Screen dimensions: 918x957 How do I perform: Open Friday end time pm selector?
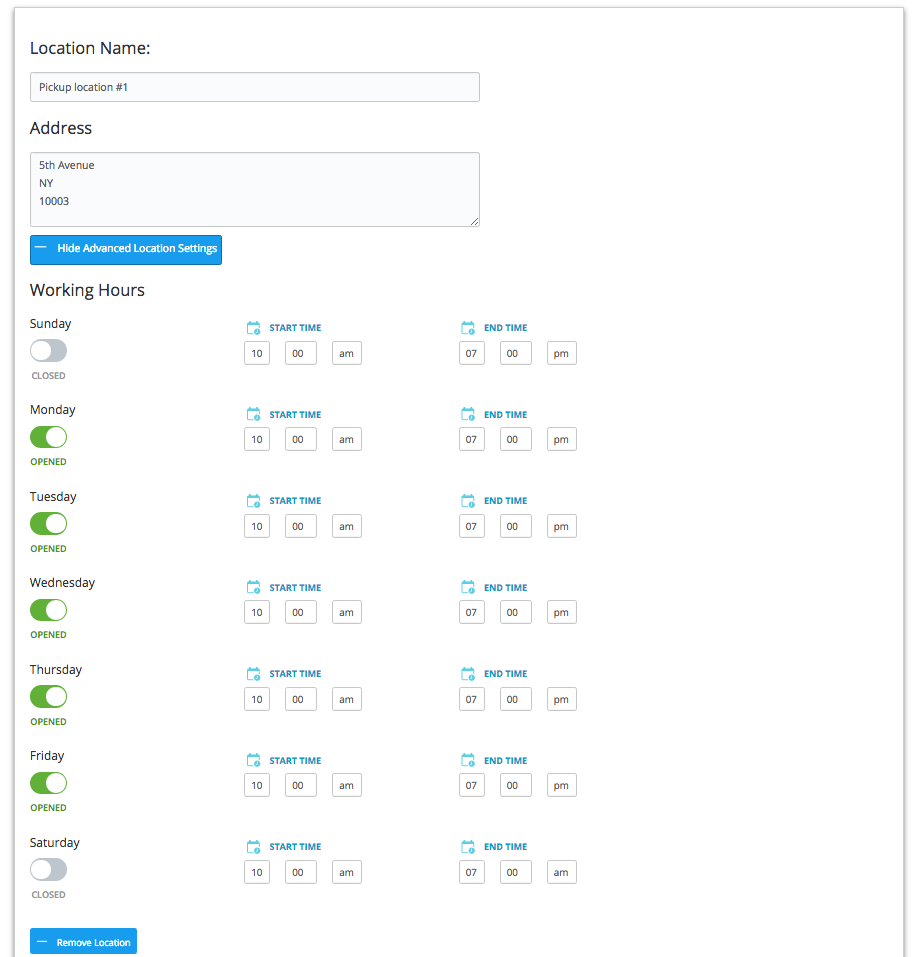[x=562, y=785]
